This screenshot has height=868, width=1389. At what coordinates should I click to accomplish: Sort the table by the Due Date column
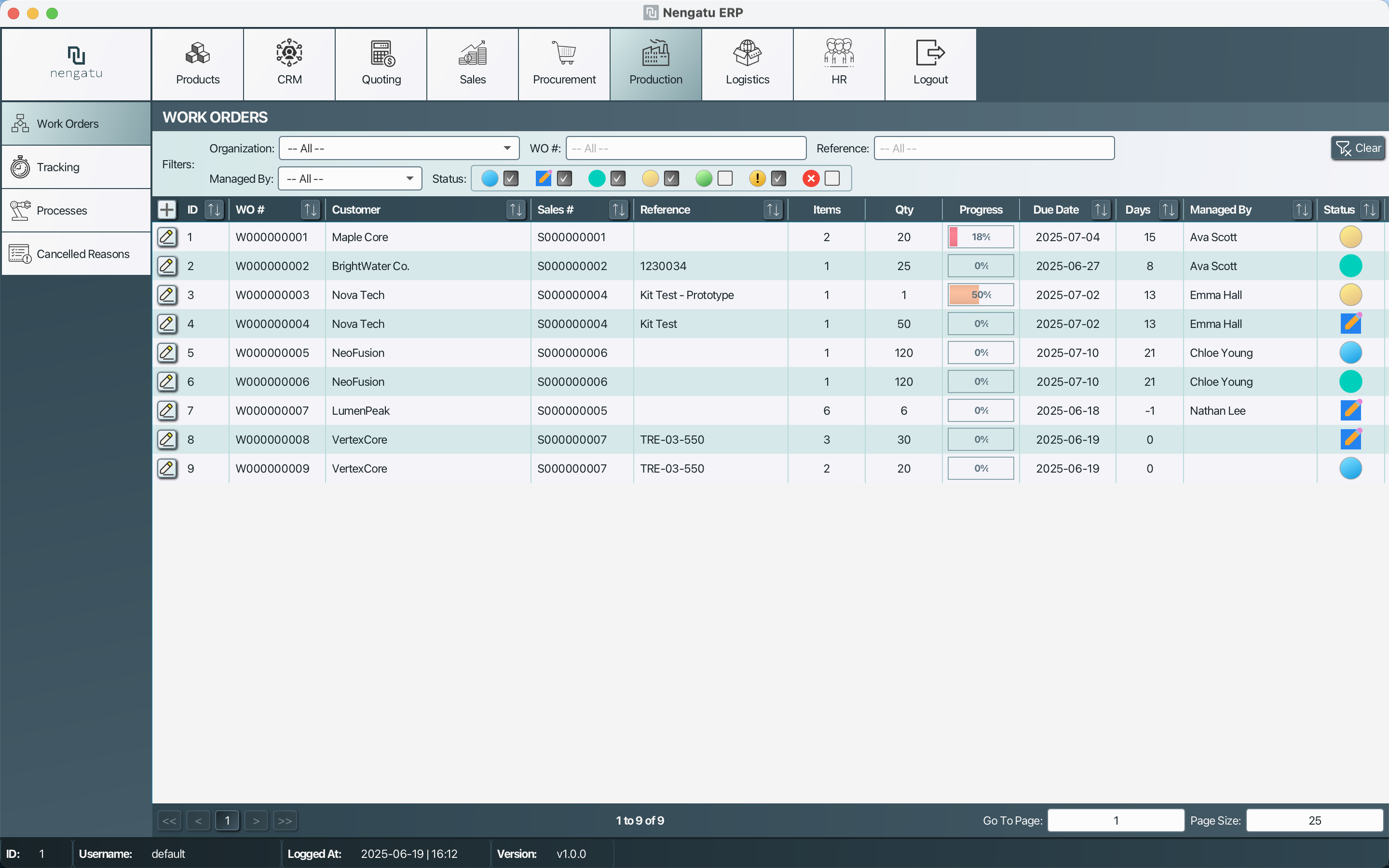point(1100,210)
